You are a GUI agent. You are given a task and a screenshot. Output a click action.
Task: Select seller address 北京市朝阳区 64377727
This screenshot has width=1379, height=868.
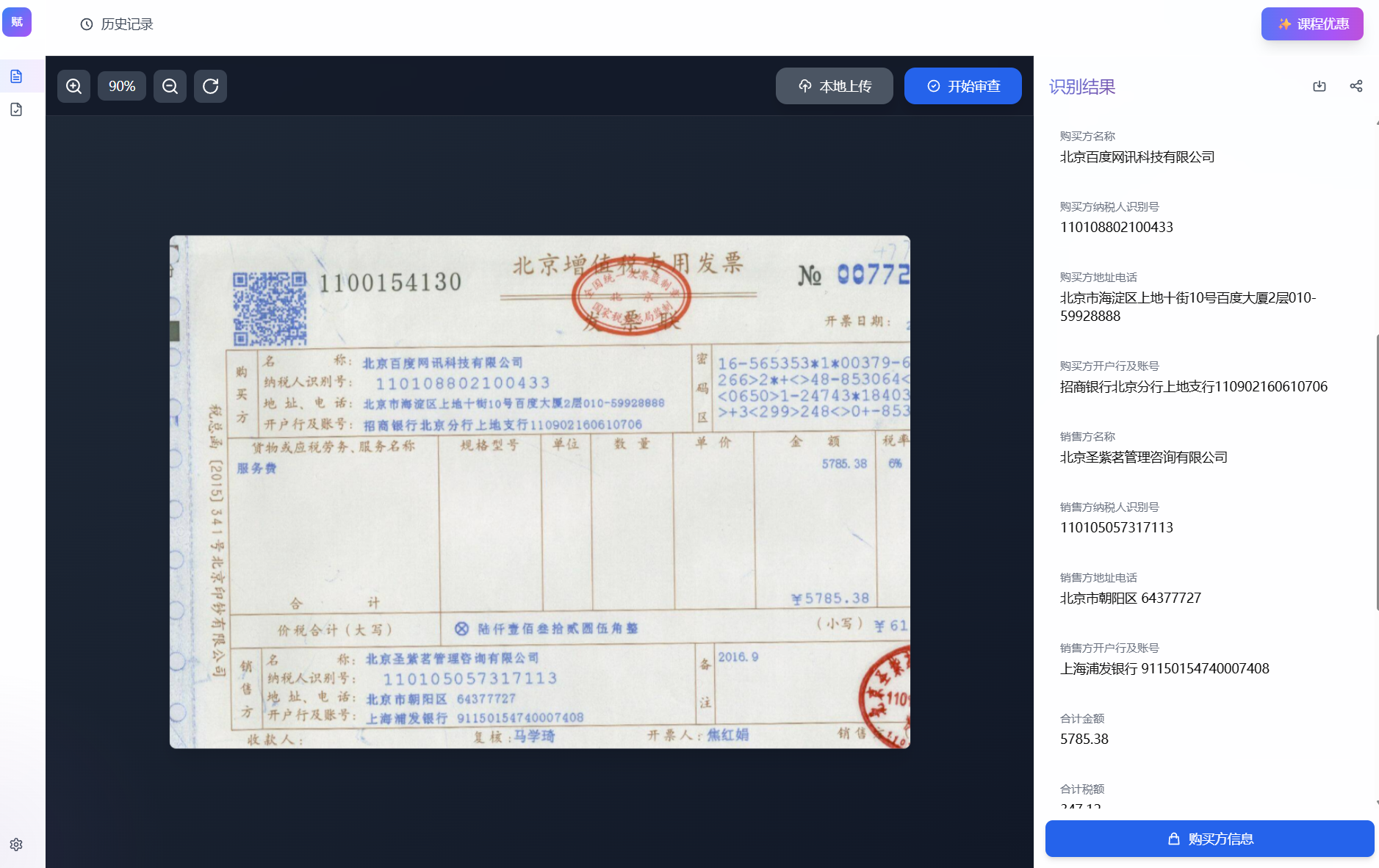(1131, 598)
